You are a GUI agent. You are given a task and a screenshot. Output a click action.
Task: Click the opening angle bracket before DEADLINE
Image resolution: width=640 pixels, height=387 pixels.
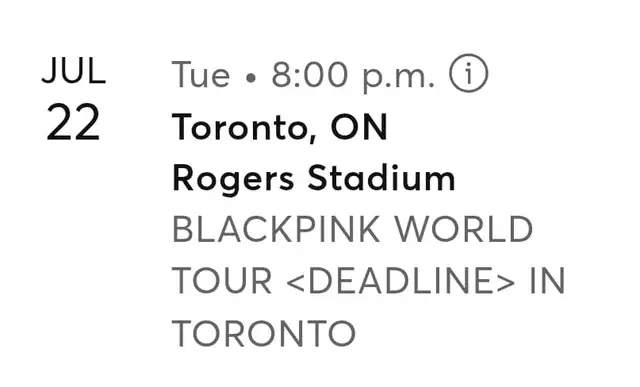[x=296, y=281]
